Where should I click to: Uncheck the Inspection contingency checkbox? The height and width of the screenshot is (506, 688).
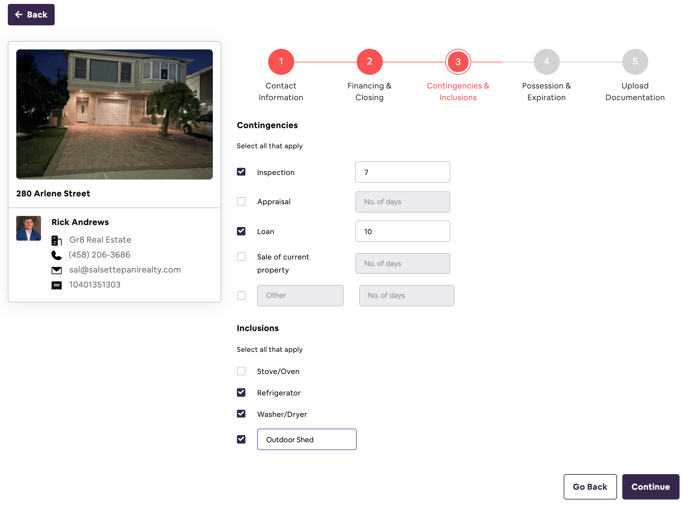[241, 172]
